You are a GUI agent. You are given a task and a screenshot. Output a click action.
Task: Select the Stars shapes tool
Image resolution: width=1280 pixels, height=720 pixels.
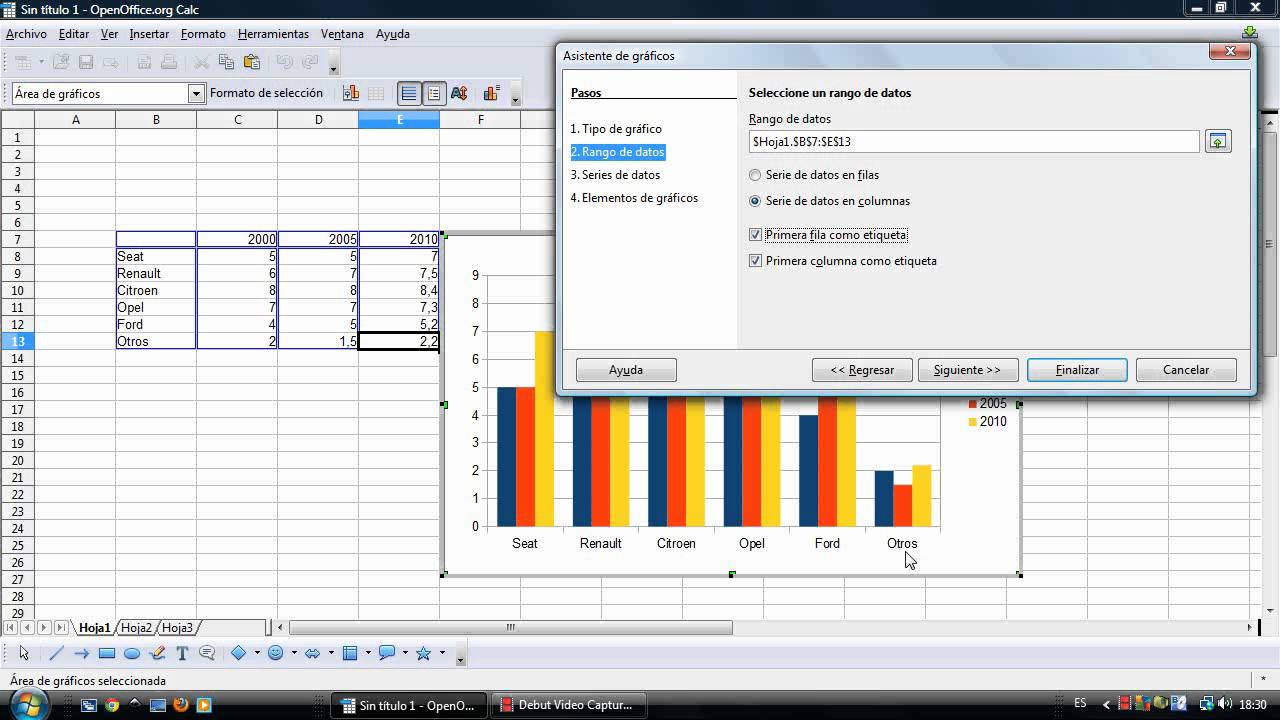[424, 653]
